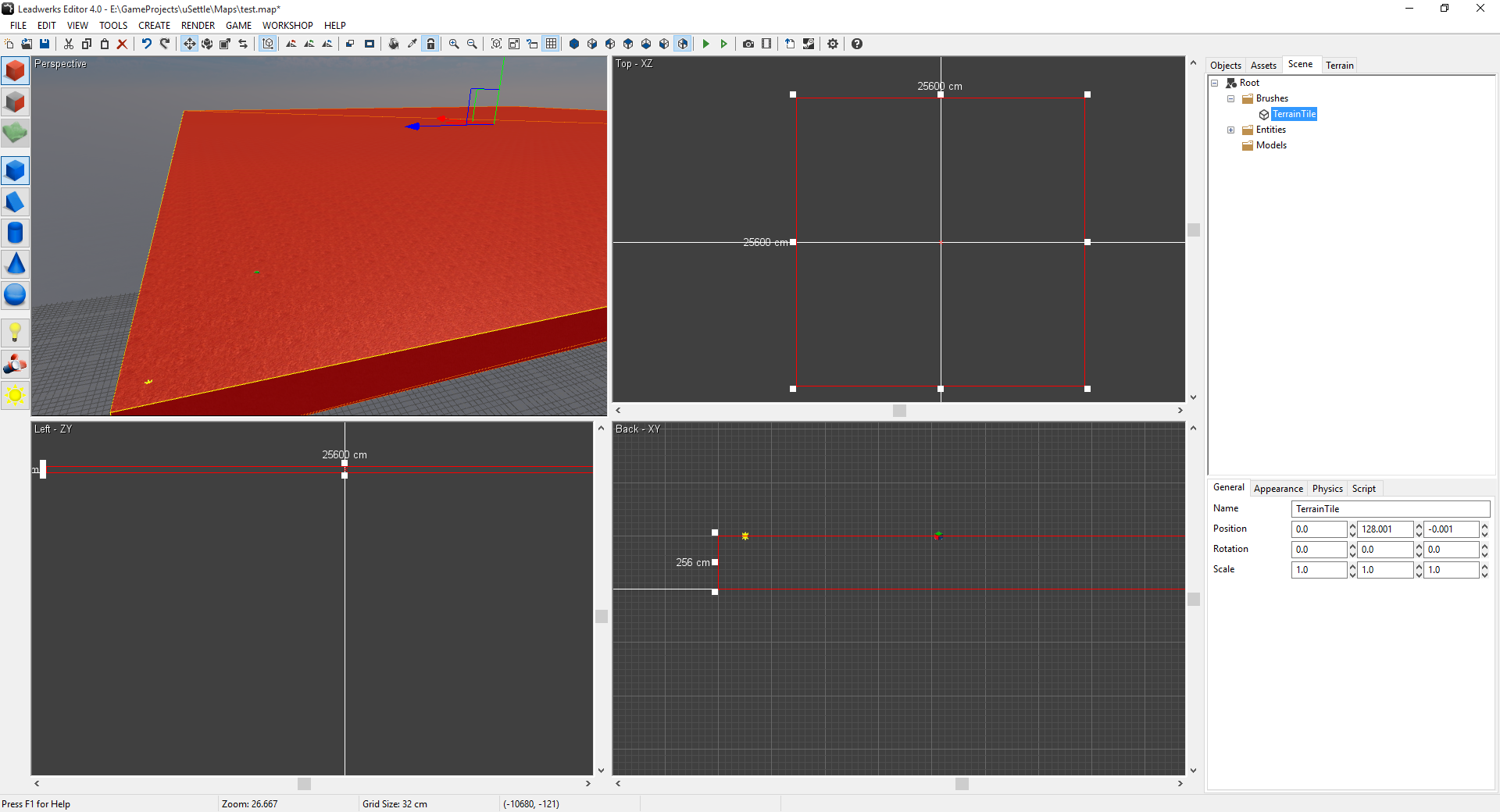This screenshot has height=812, width=1500.
Task: Click the second green play outline icon
Action: [724, 44]
